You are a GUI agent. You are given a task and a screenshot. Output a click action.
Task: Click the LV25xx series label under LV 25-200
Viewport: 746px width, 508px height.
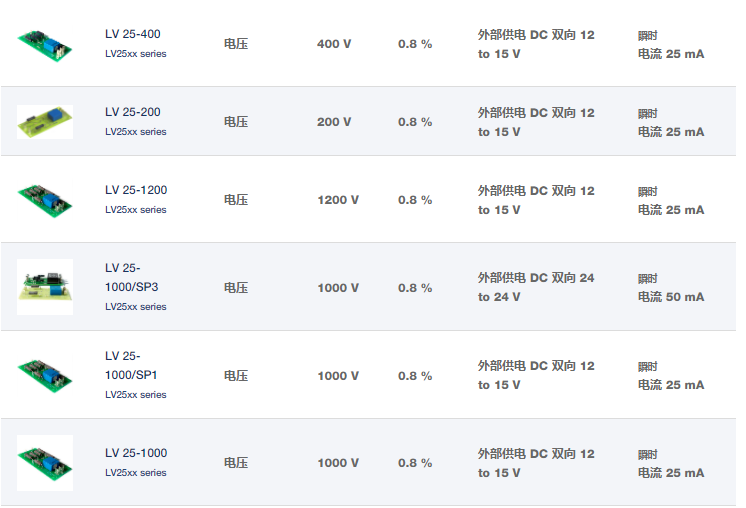[x=136, y=132]
